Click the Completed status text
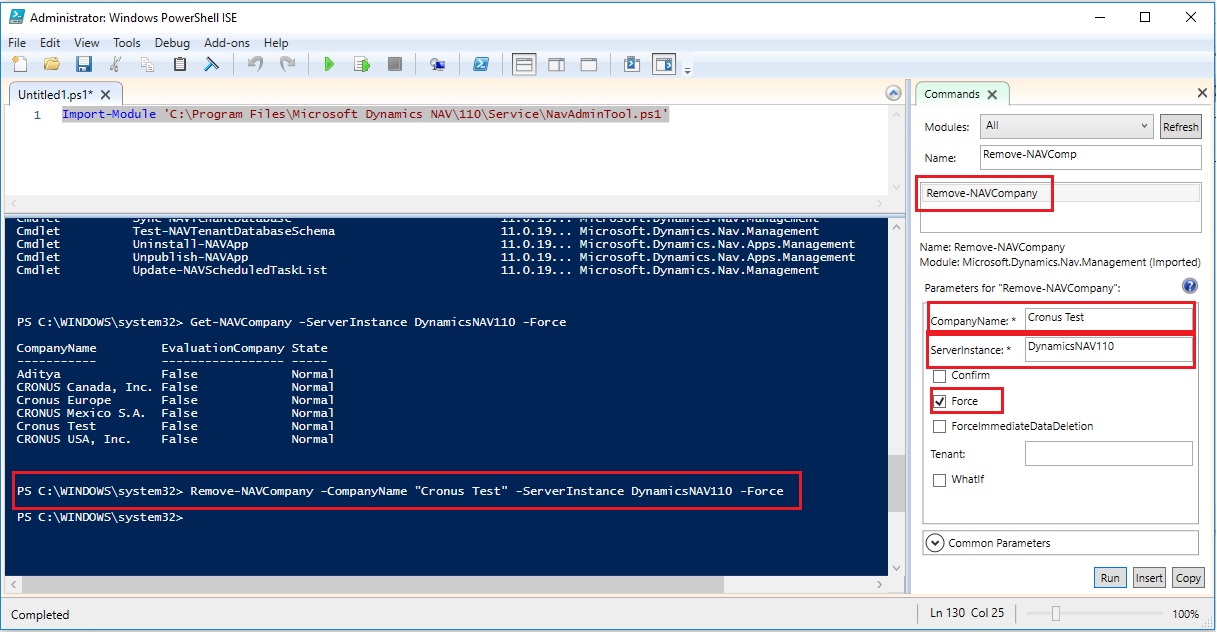 (x=40, y=615)
